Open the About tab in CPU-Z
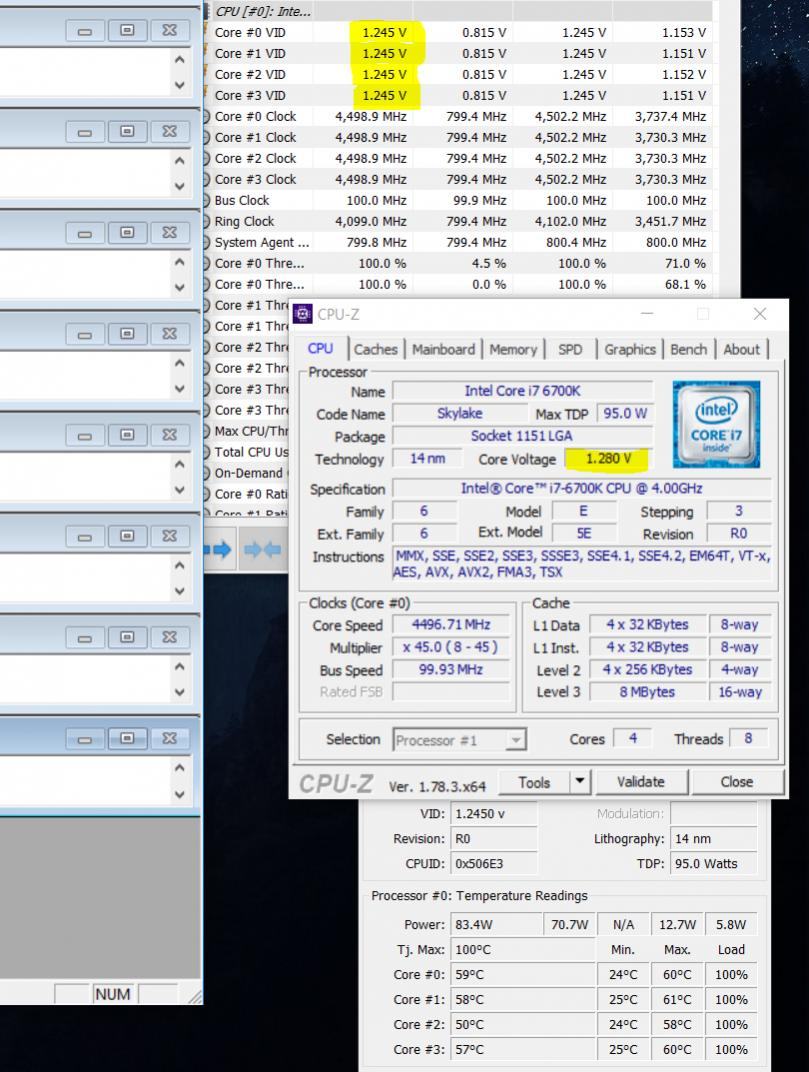This screenshot has height=1072, width=809. pos(741,349)
